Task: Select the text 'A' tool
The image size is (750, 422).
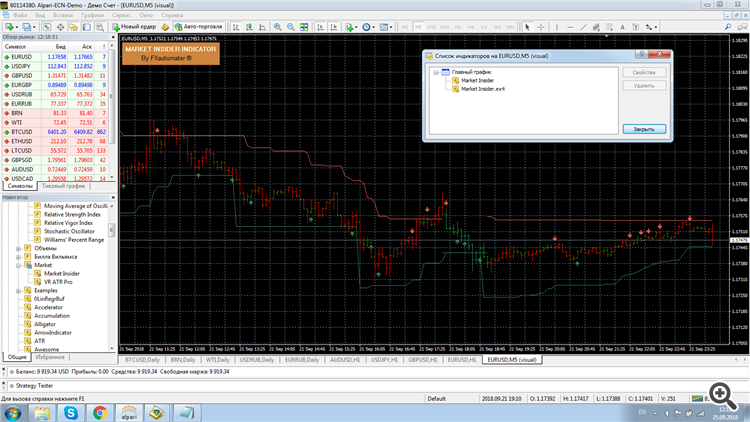Action: click(622, 27)
